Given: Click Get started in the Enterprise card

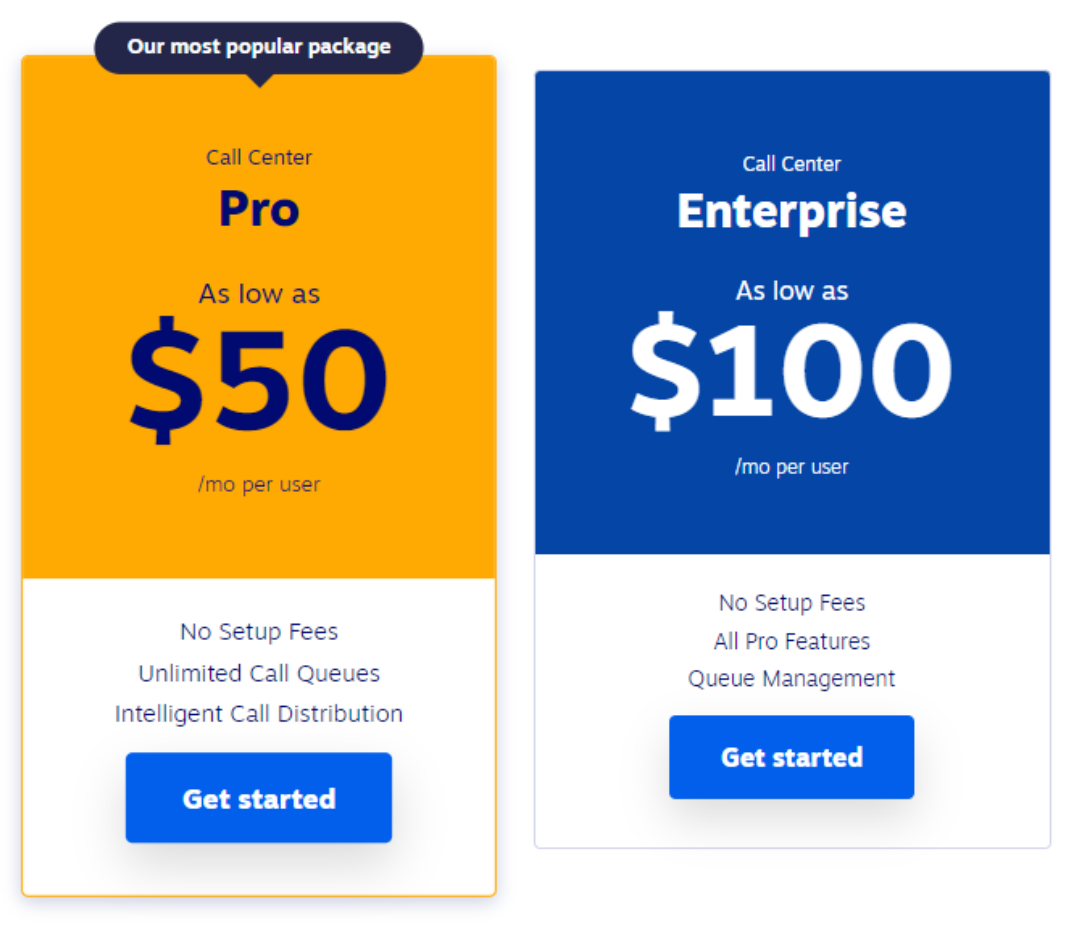Looking at the screenshot, I should coord(791,757).
